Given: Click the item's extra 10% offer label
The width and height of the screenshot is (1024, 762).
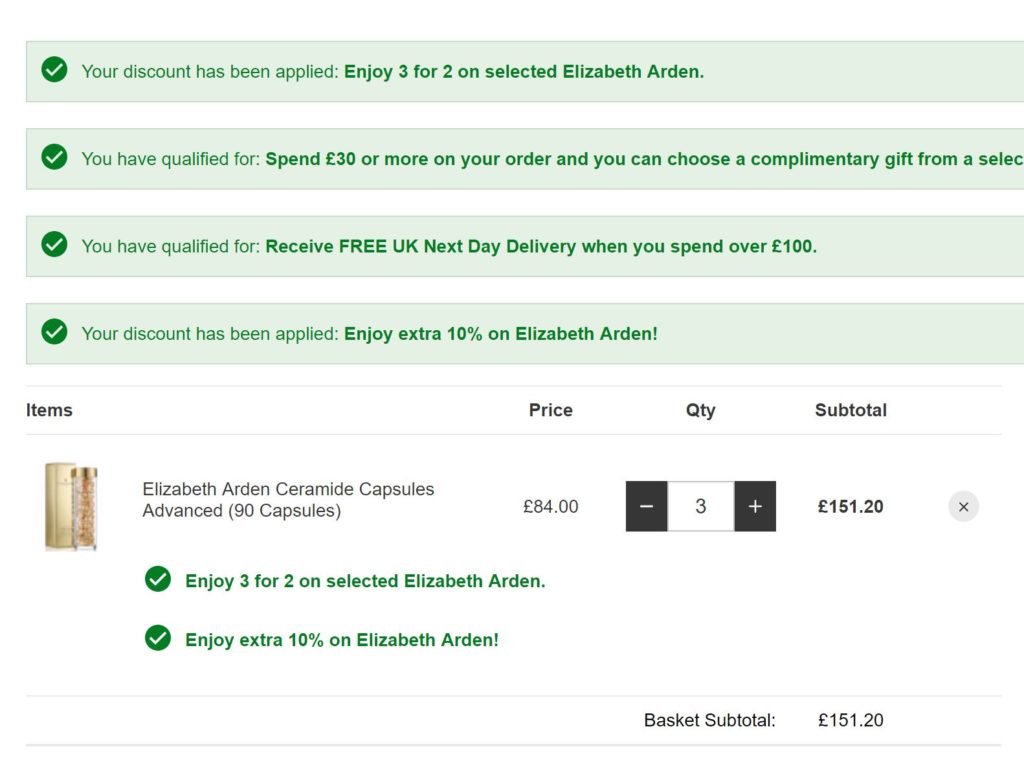Looking at the screenshot, I should pyautogui.click(x=341, y=640).
